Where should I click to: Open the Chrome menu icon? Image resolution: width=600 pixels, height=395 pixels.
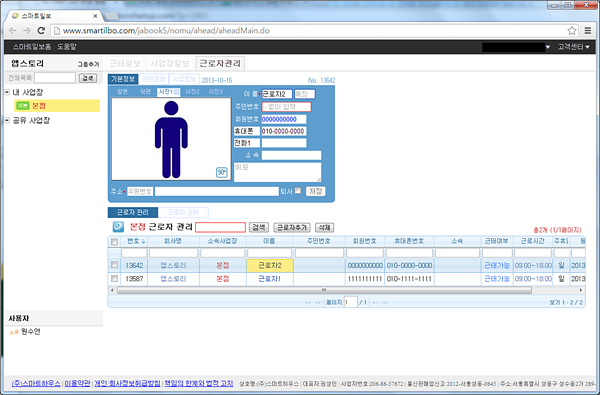pyautogui.click(x=588, y=31)
